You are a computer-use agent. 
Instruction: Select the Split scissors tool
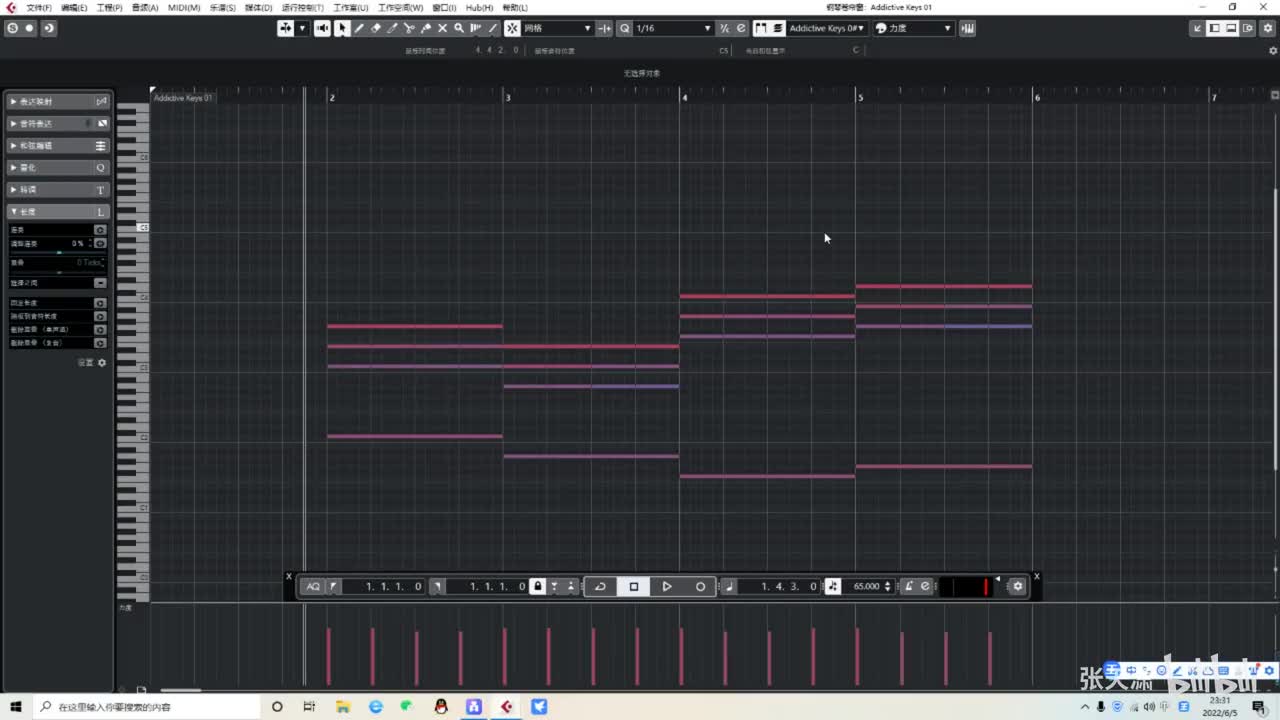pos(409,28)
